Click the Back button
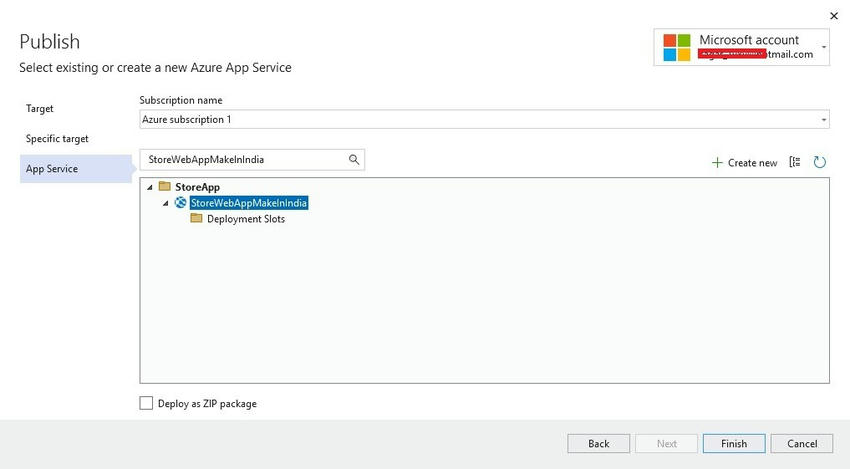 point(598,444)
